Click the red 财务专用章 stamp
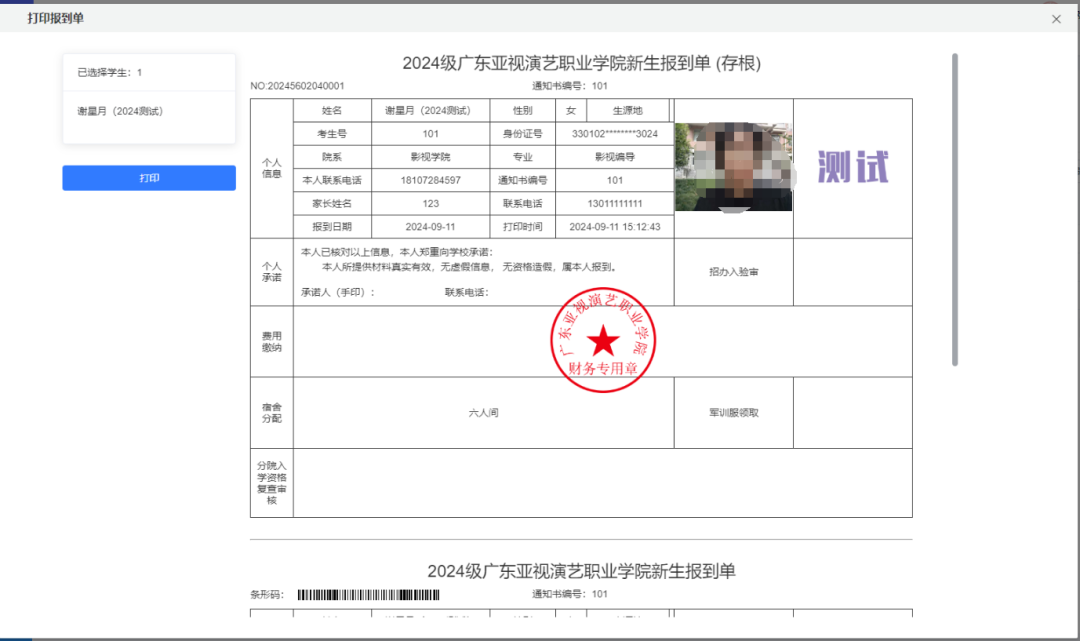Screen dimensions: 1080x641 602,341
